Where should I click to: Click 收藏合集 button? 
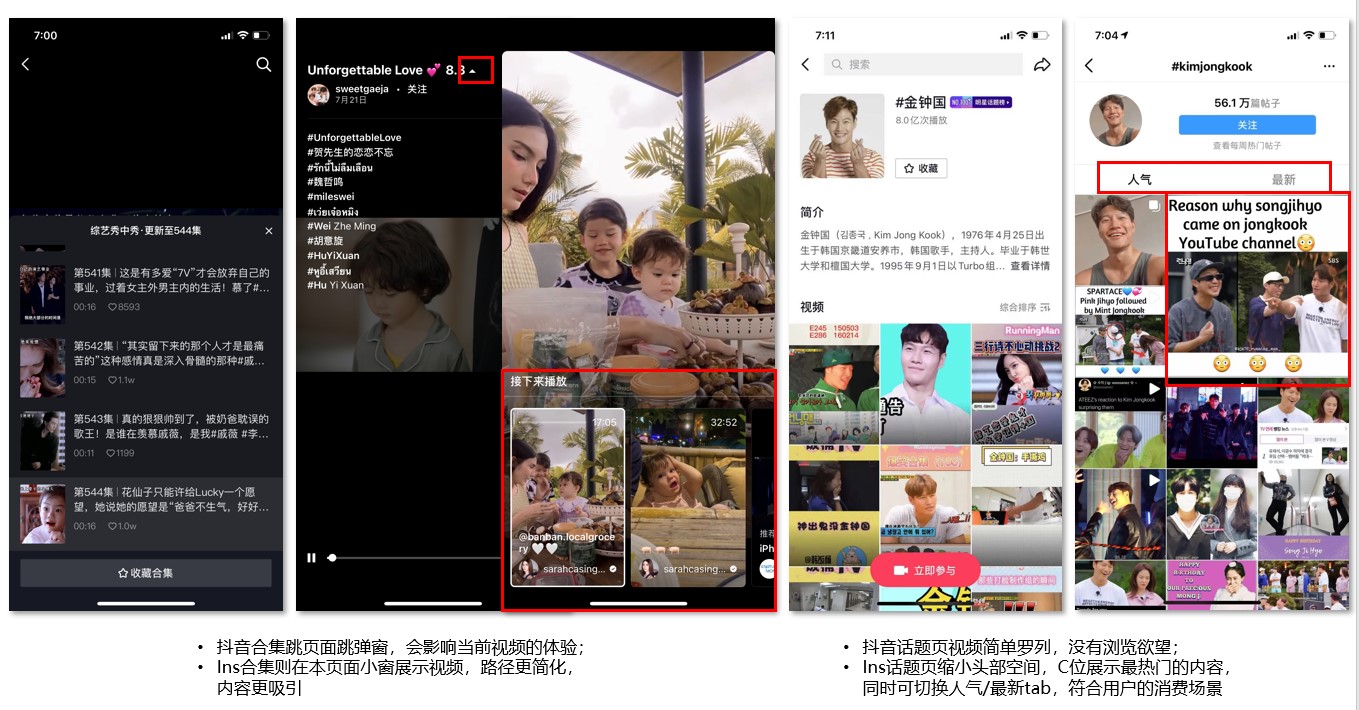click(x=146, y=573)
